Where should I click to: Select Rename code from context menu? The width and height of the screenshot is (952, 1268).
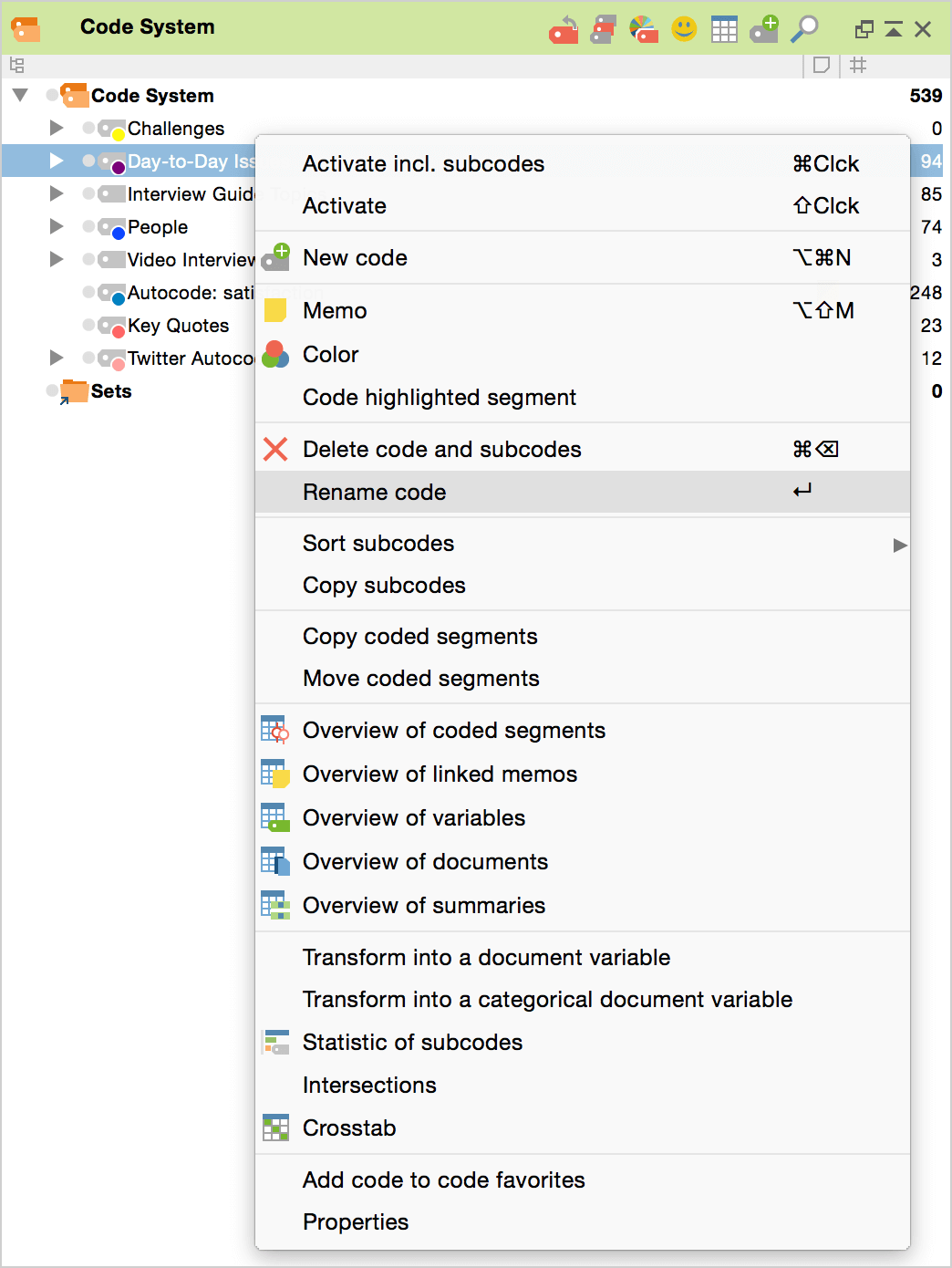(375, 493)
